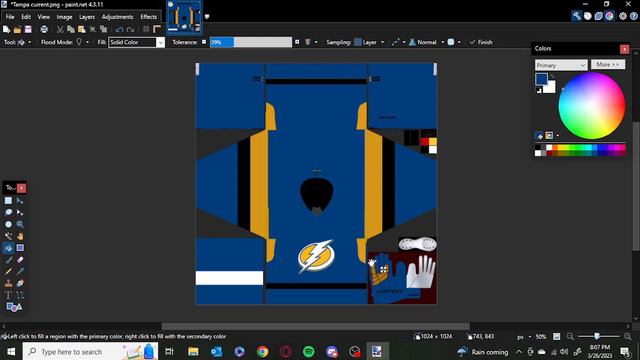640x360 pixels.
Task: Click the Redo arrow icon
Action: pyautogui.click(x=130, y=29)
